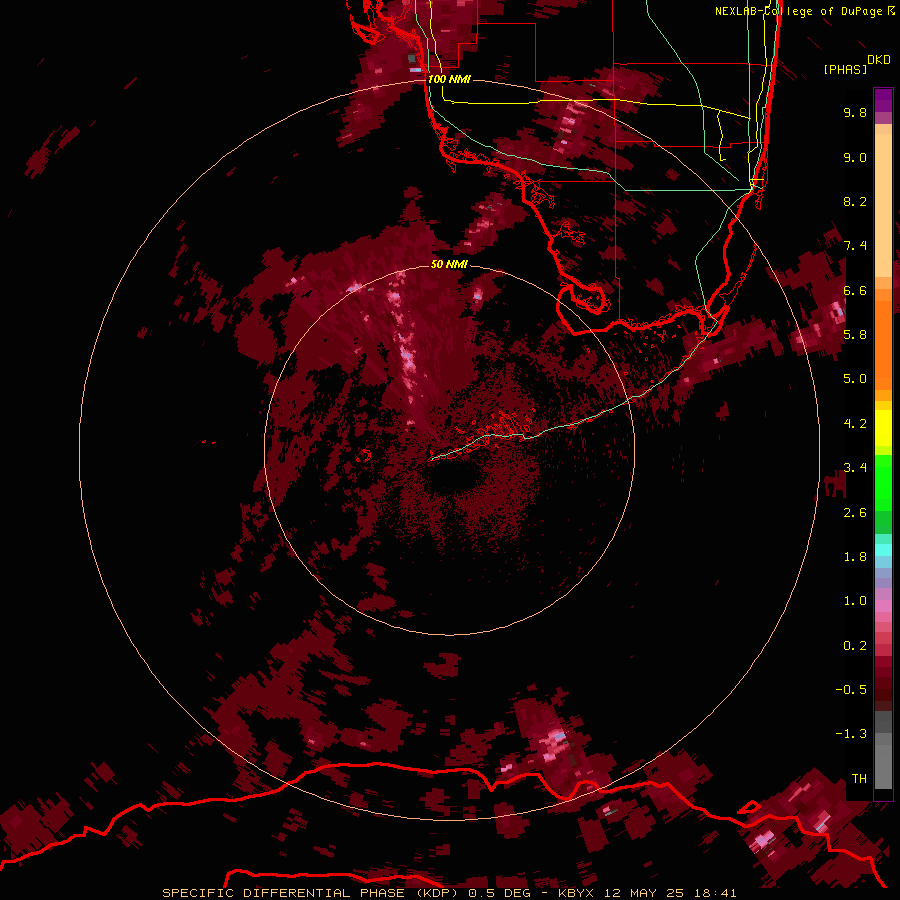Pick the bright green band on the color bar
900x900 pixels.
pos(883,483)
